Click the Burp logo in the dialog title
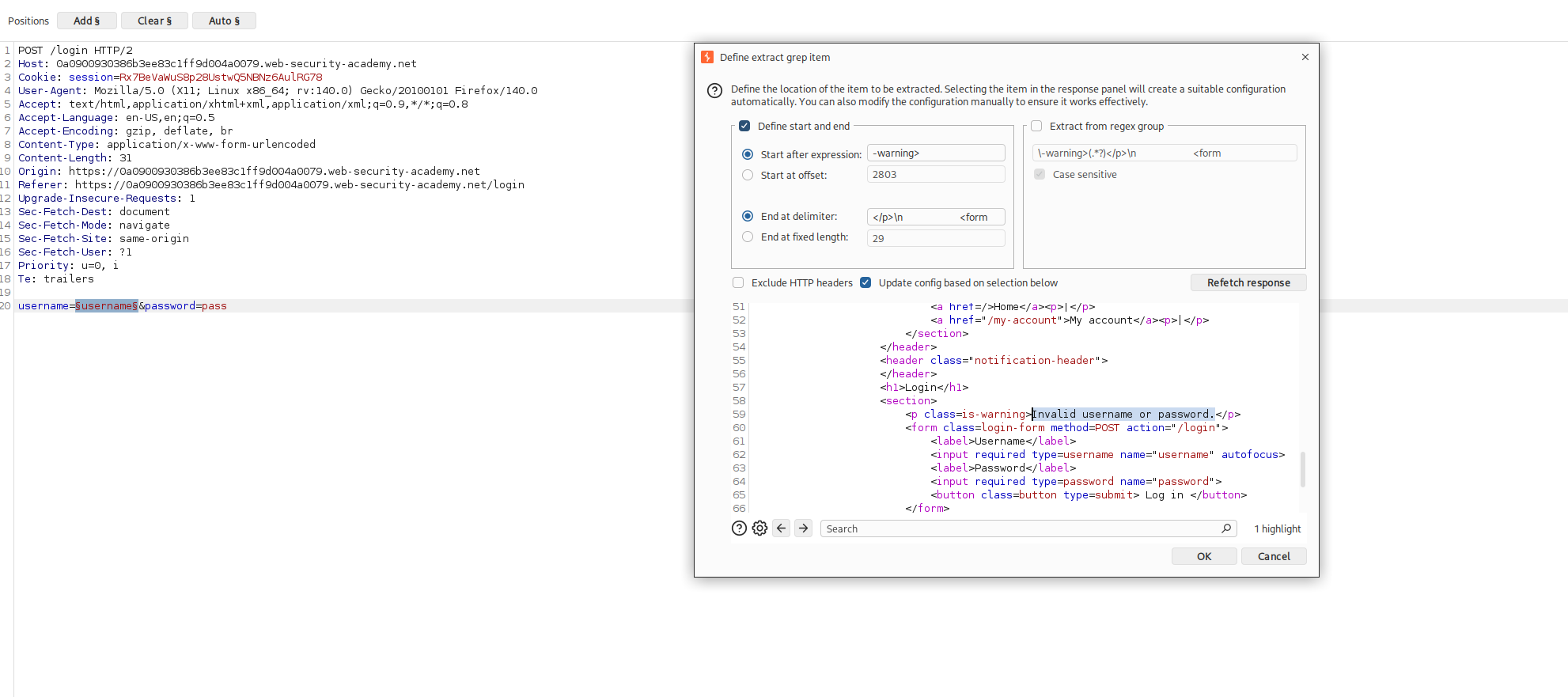Image resolution: width=1568 pixels, height=697 pixels. click(x=707, y=57)
